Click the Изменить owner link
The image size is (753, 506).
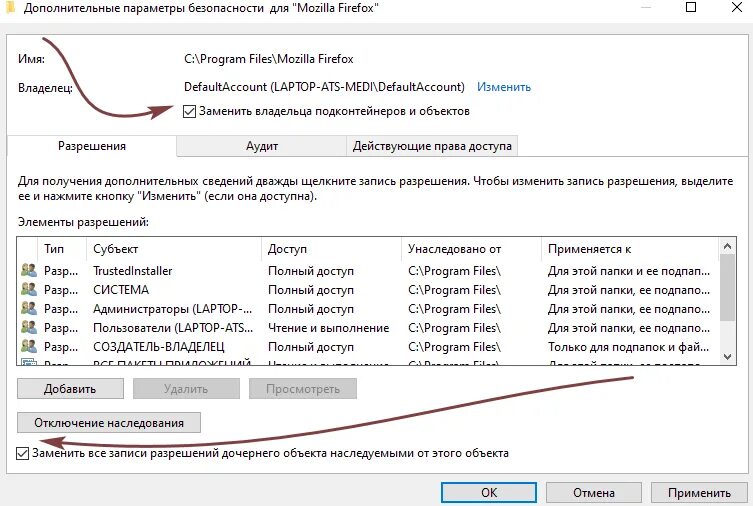click(x=504, y=87)
